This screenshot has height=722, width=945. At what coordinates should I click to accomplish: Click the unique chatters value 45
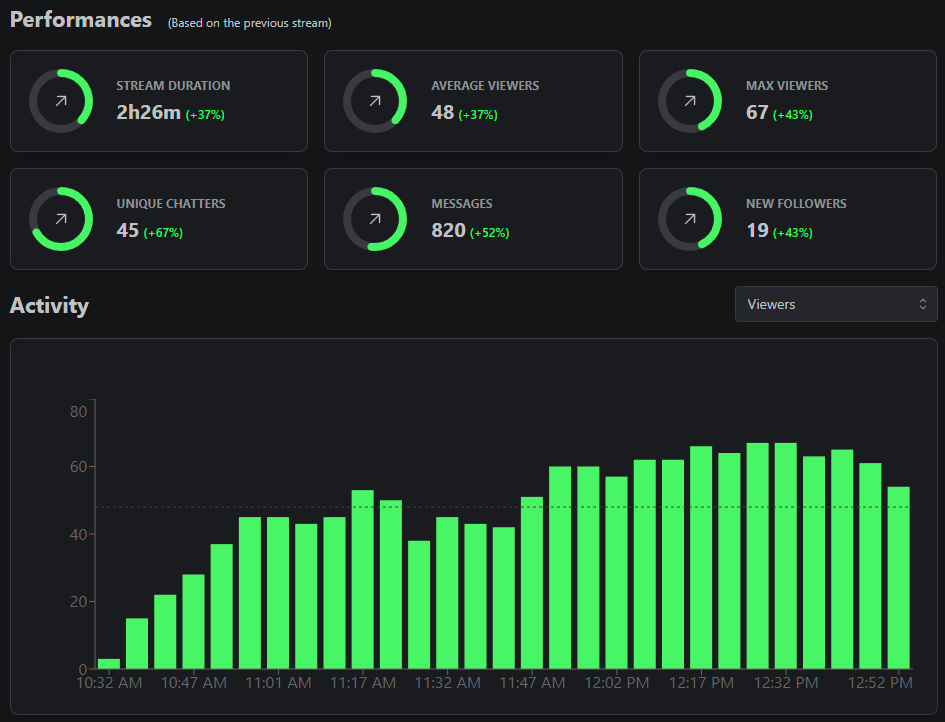(128, 230)
